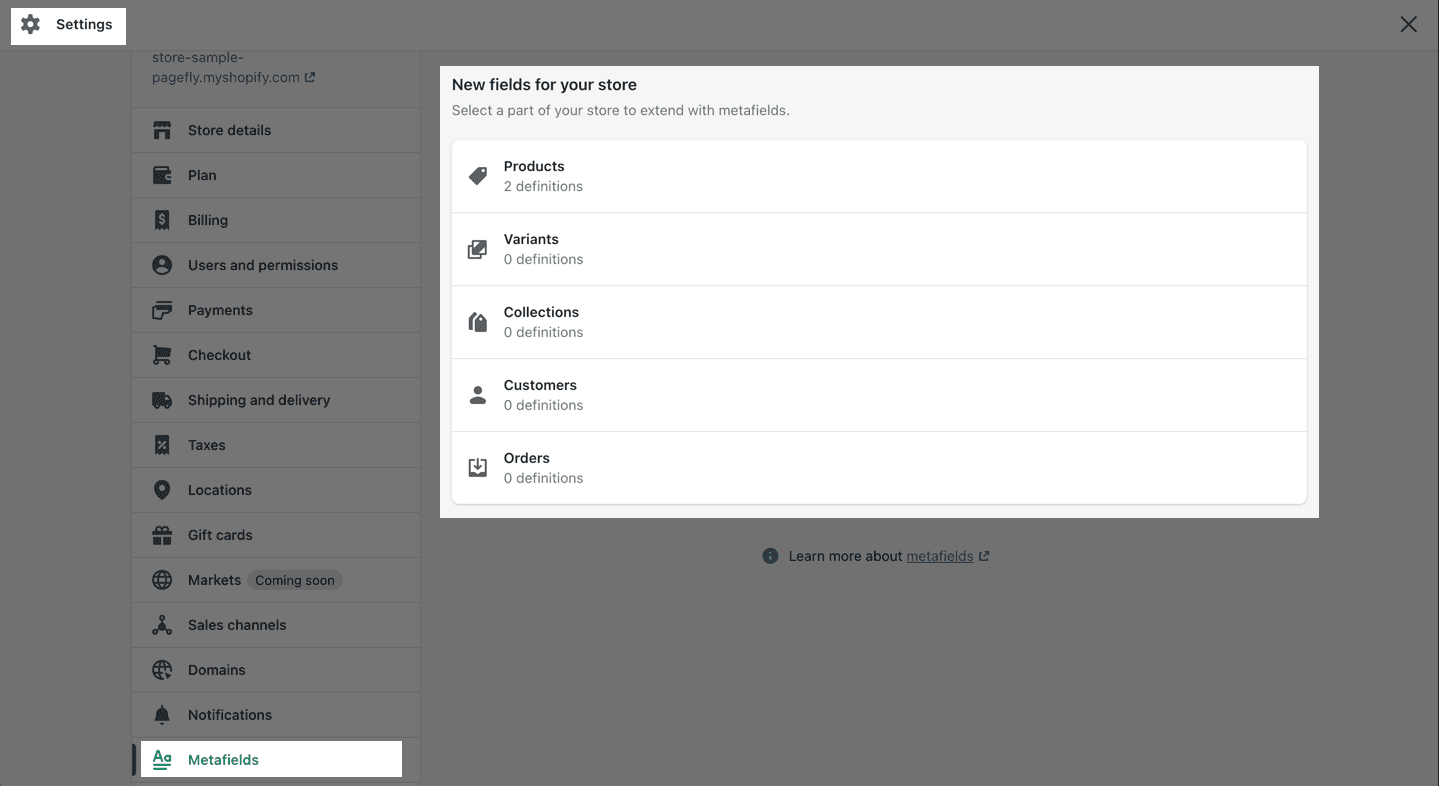Go to Plan settings
Screen dimensions: 1439x786
point(276,175)
